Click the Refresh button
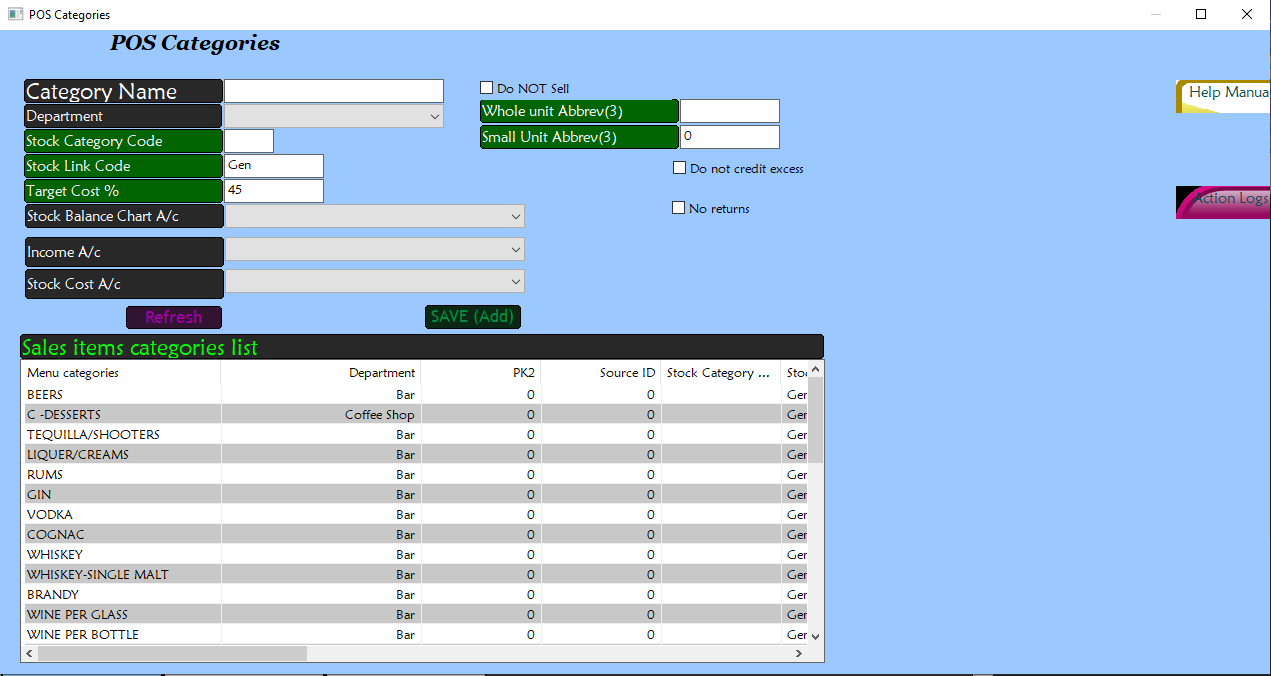Image resolution: width=1271 pixels, height=676 pixels. 174,317
